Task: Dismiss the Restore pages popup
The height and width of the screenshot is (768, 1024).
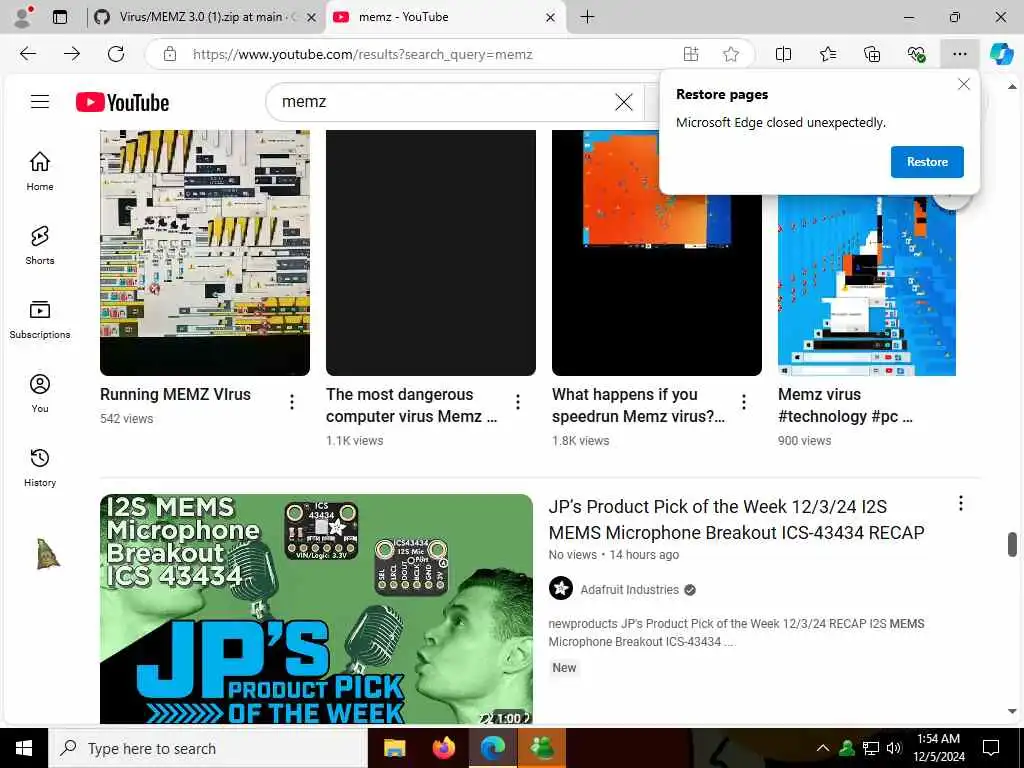Action: (963, 84)
